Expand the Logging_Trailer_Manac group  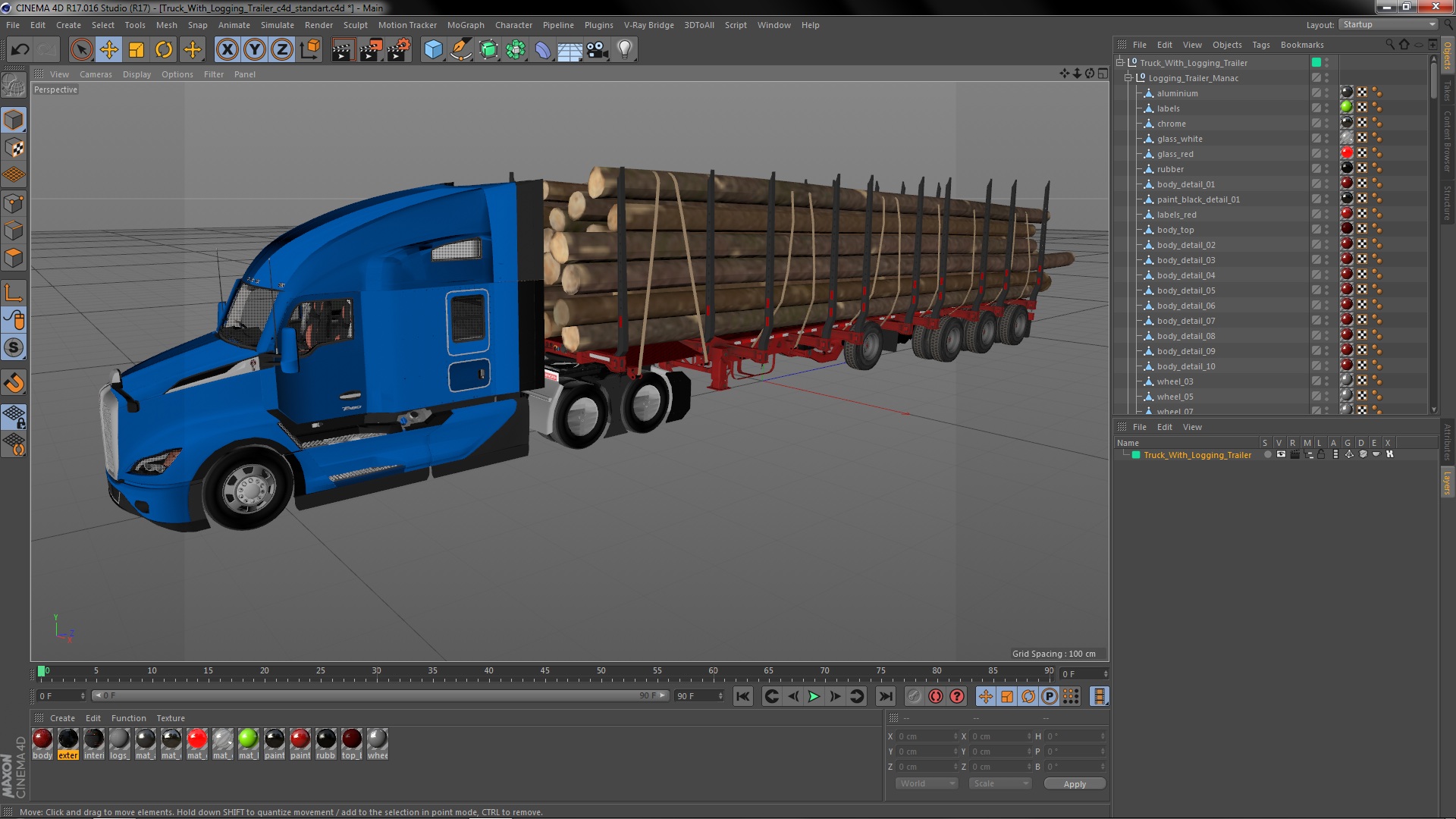(x=1127, y=77)
